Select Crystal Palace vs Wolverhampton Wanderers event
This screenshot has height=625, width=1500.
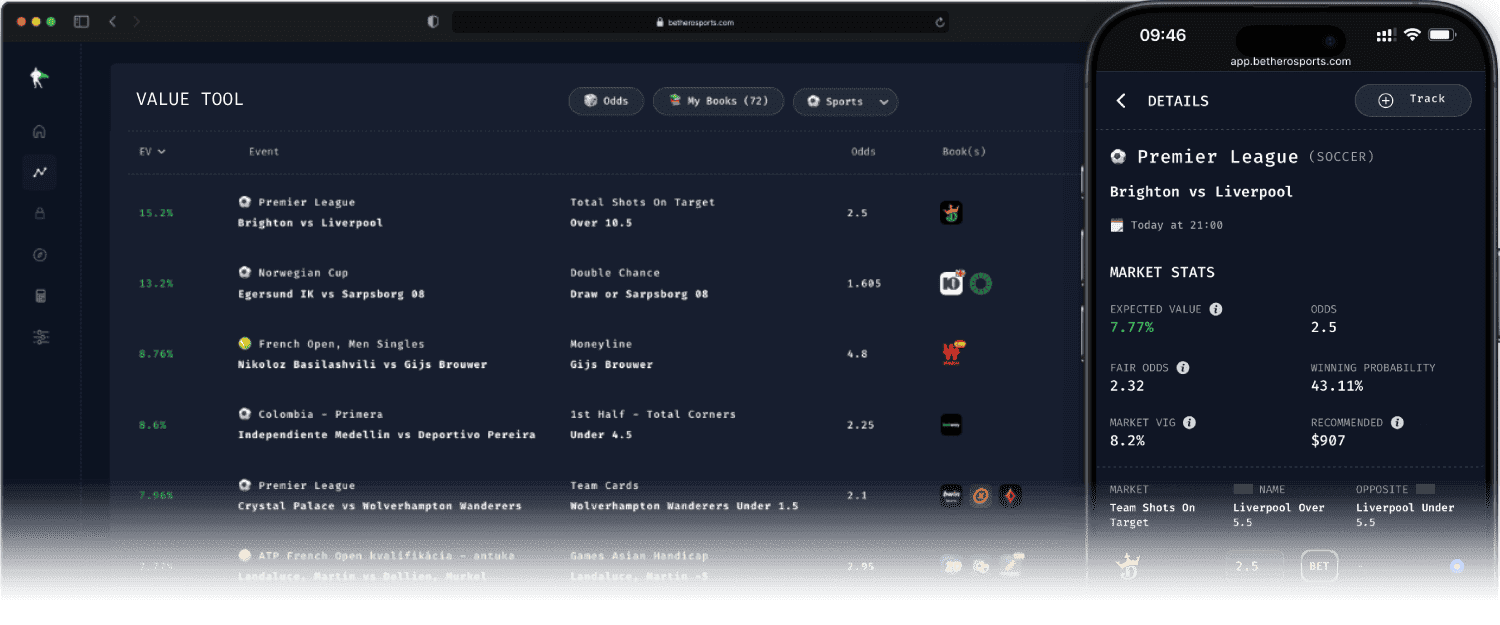pos(380,506)
